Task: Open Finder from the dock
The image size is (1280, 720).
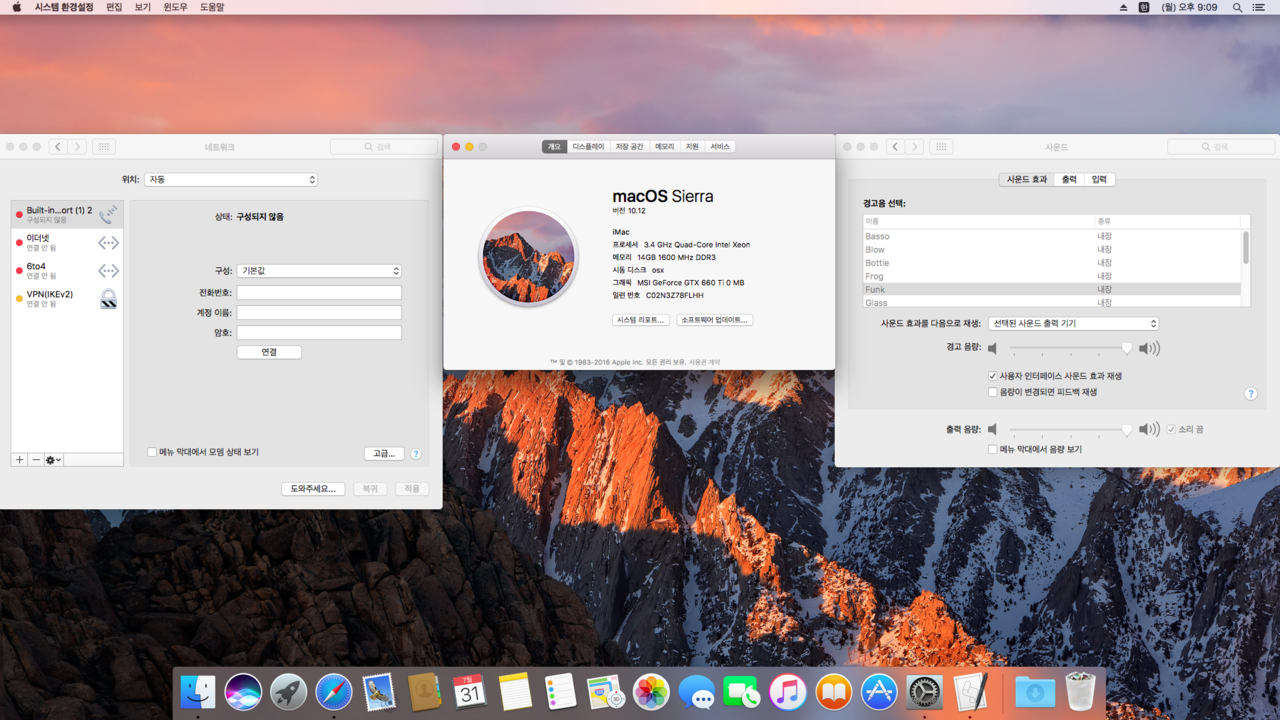Action: (x=198, y=692)
